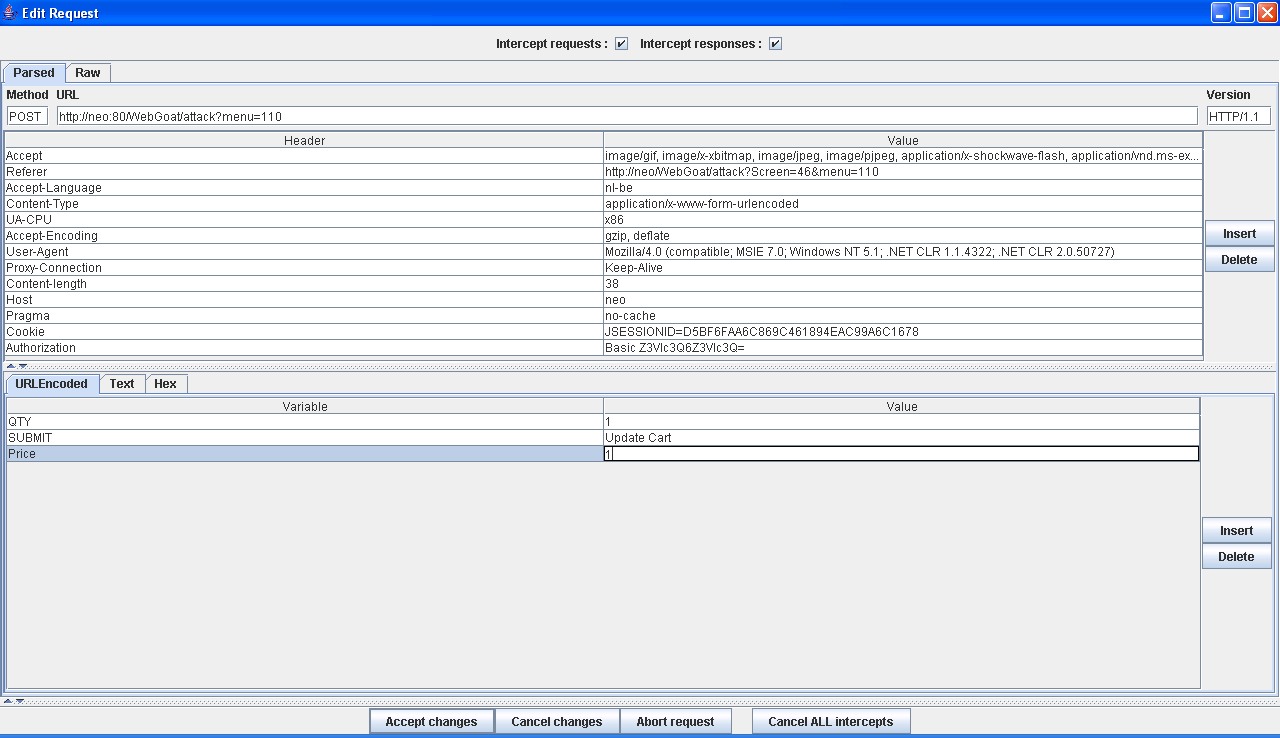Image resolution: width=1280 pixels, height=738 pixels.
Task: Click Insert button beside the headers table
Action: pos(1239,233)
